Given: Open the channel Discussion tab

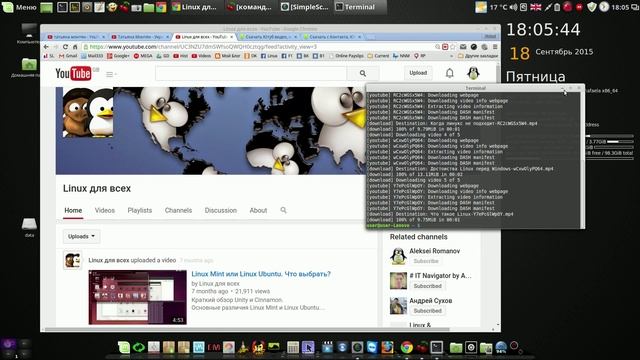Looking at the screenshot, I should click(x=220, y=210).
